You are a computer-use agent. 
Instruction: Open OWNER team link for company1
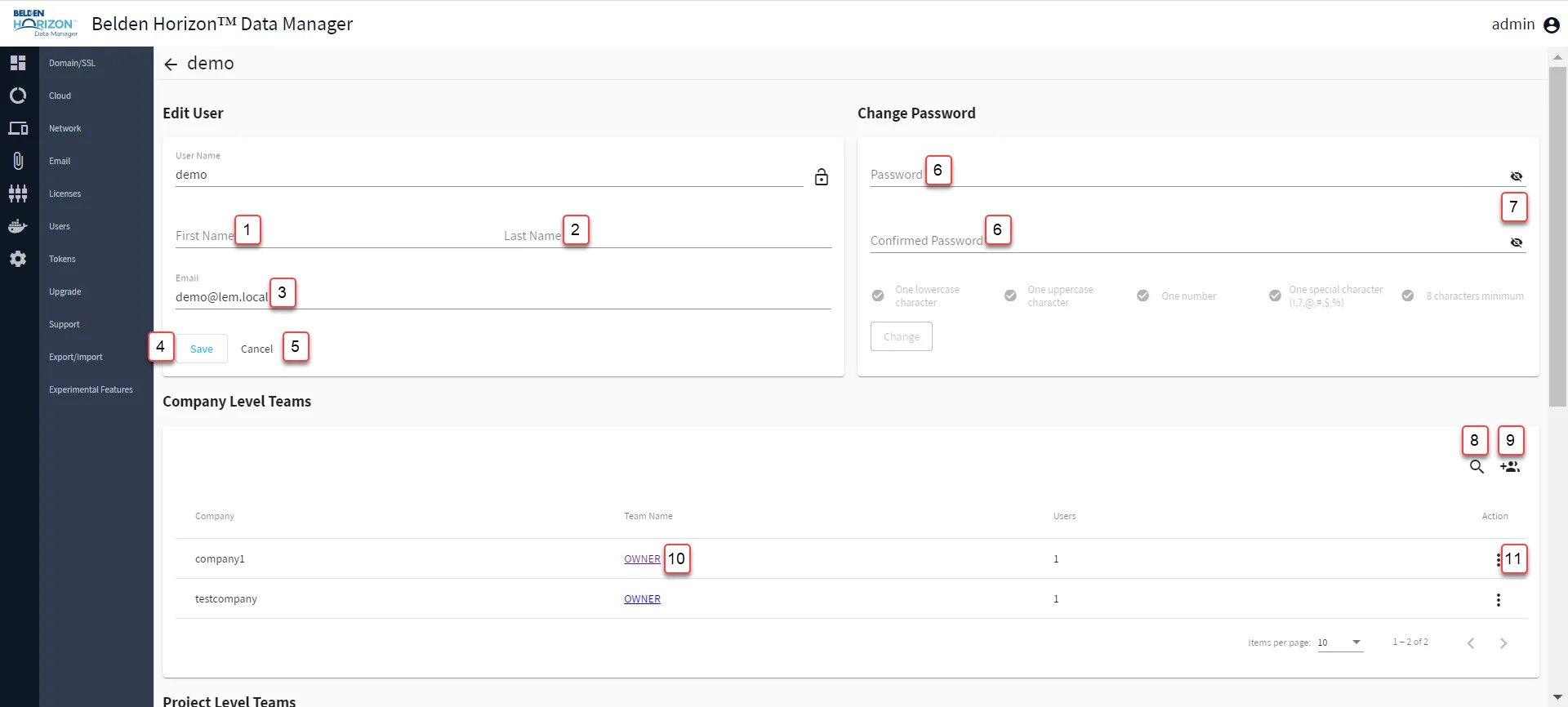(x=642, y=559)
